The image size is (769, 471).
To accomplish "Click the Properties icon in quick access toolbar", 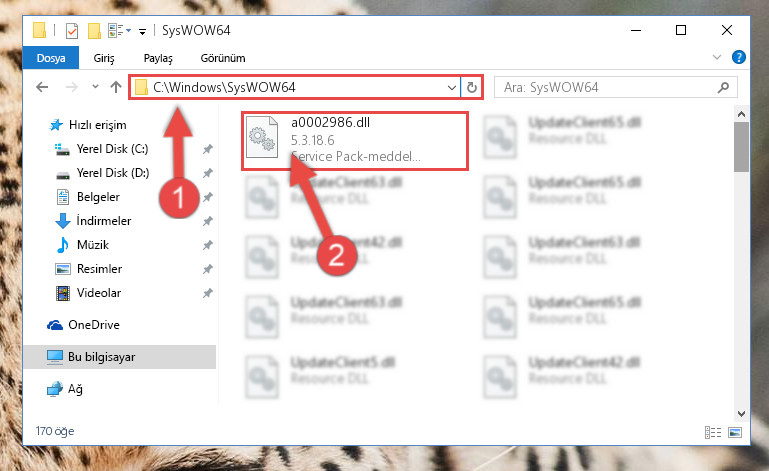I will (x=72, y=30).
